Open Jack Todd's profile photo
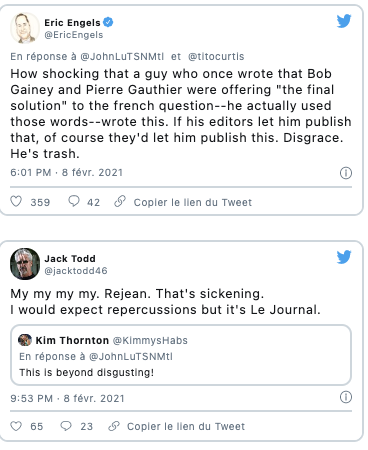Screen dimensions: 368x450 pos(25,264)
